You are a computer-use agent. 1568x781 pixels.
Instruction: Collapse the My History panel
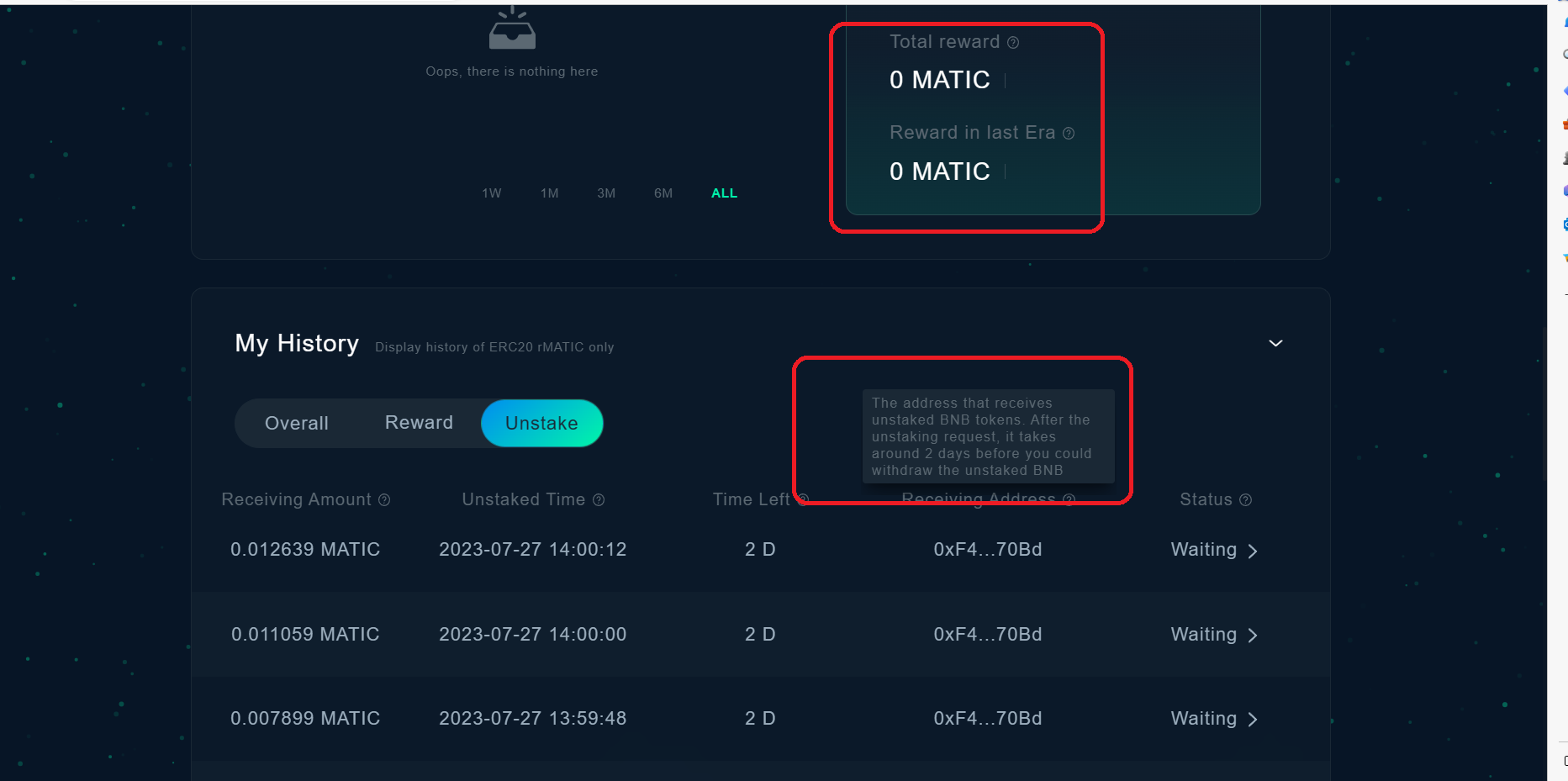click(1275, 343)
